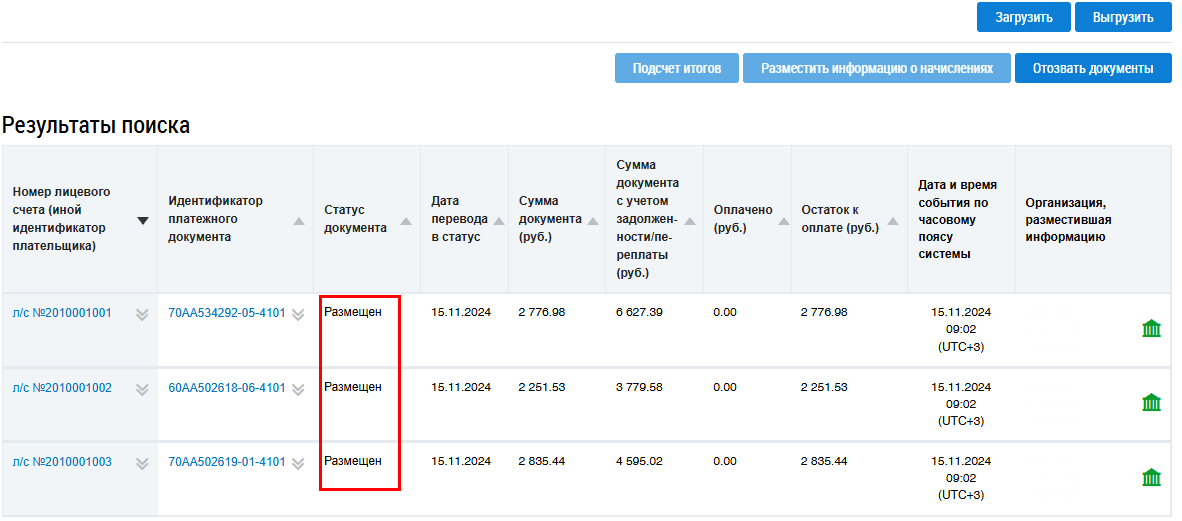1182x521 pixels.
Task: Expand chevron beside document 60AA502618-06-4101
Action: 298,389
